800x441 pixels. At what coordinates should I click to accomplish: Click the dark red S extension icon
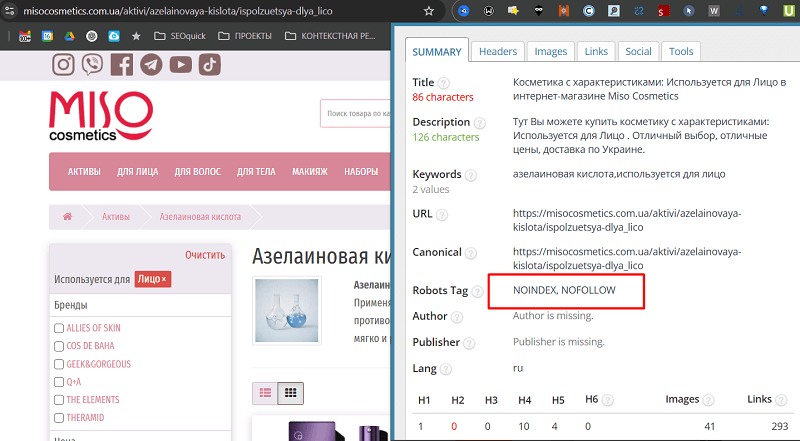coord(664,11)
